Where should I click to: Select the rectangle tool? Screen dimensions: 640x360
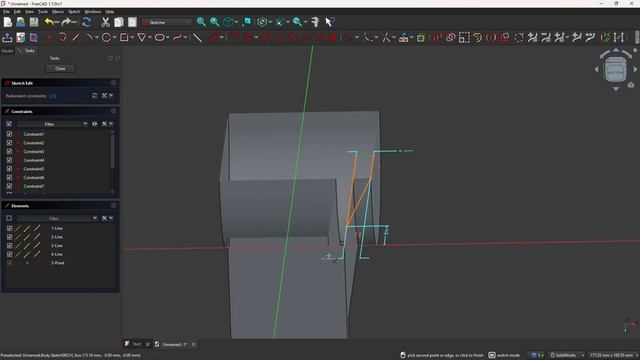click(124, 38)
